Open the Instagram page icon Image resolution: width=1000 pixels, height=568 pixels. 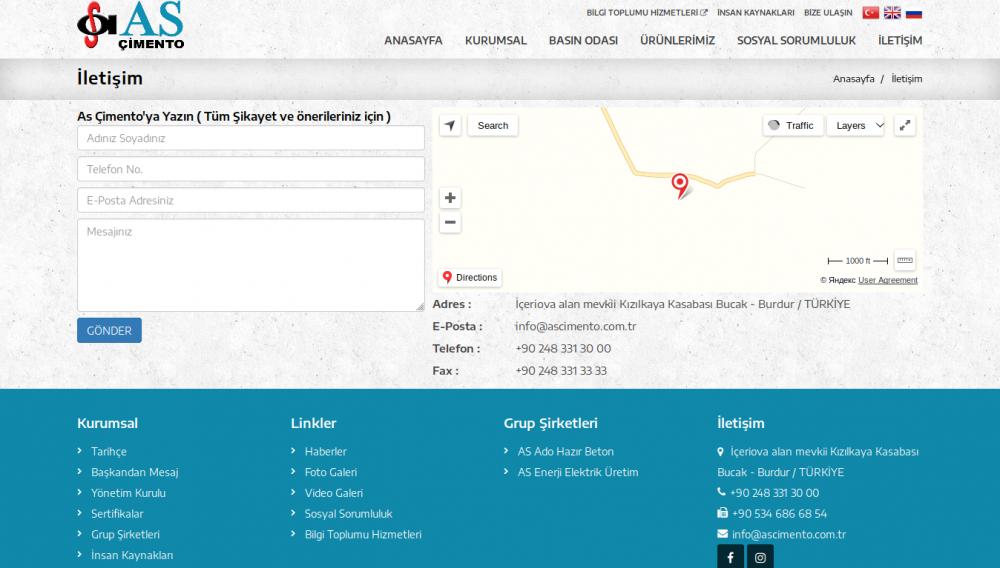pyautogui.click(x=760, y=557)
